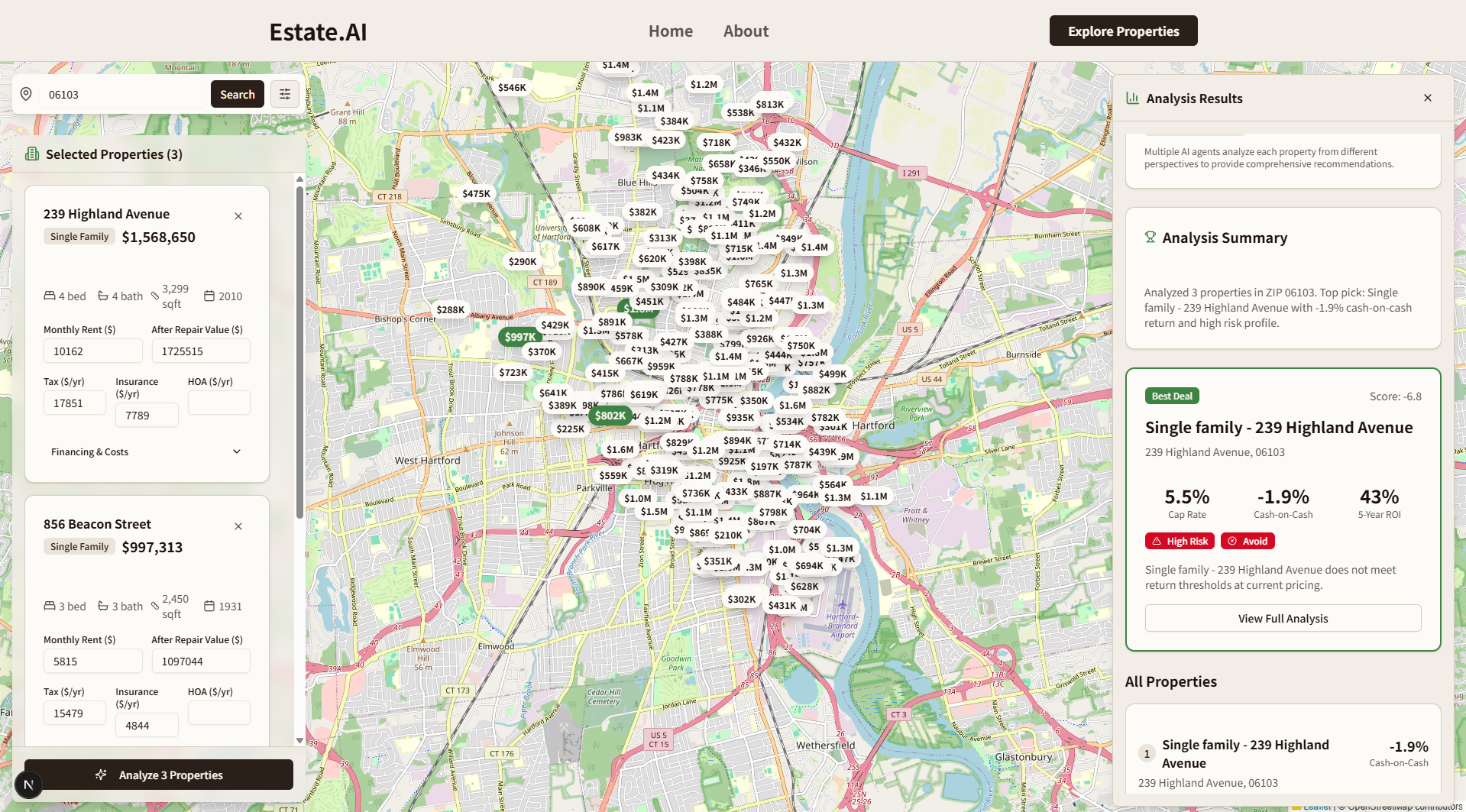Edit After Repair Value field showing 1097044
This screenshot has height=812, width=1466.
pyautogui.click(x=201, y=662)
